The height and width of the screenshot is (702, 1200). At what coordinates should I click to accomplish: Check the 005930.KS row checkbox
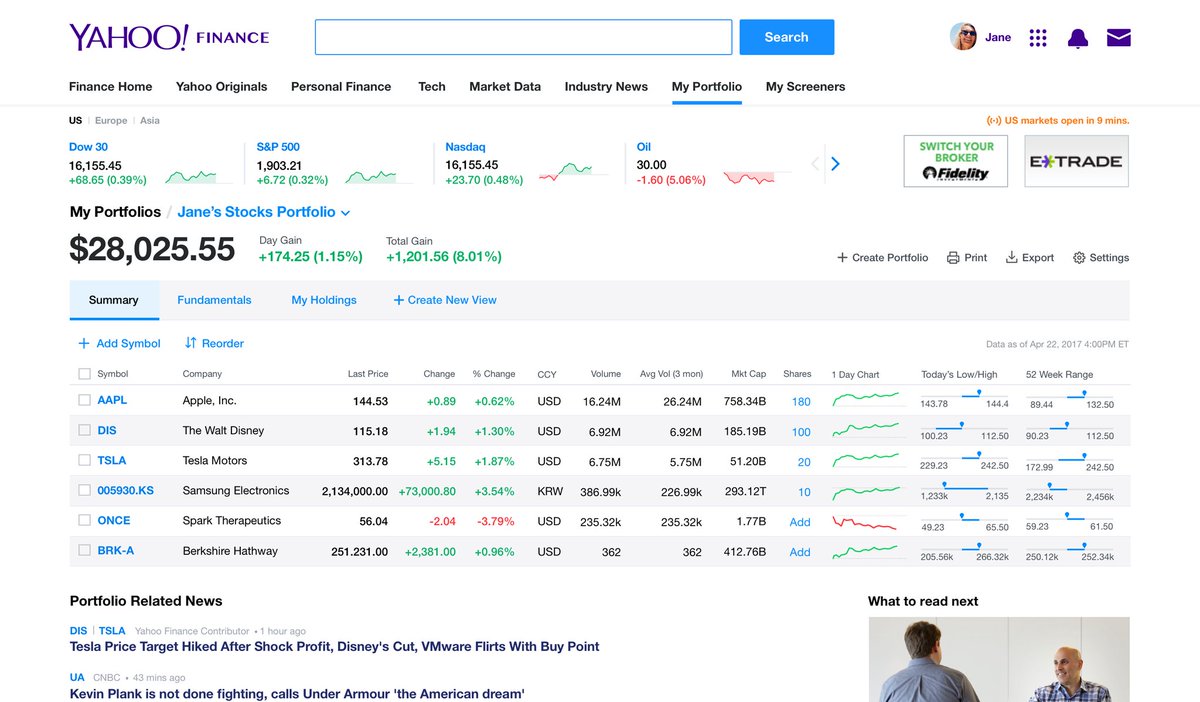pyautogui.click(x=84, y=490)
